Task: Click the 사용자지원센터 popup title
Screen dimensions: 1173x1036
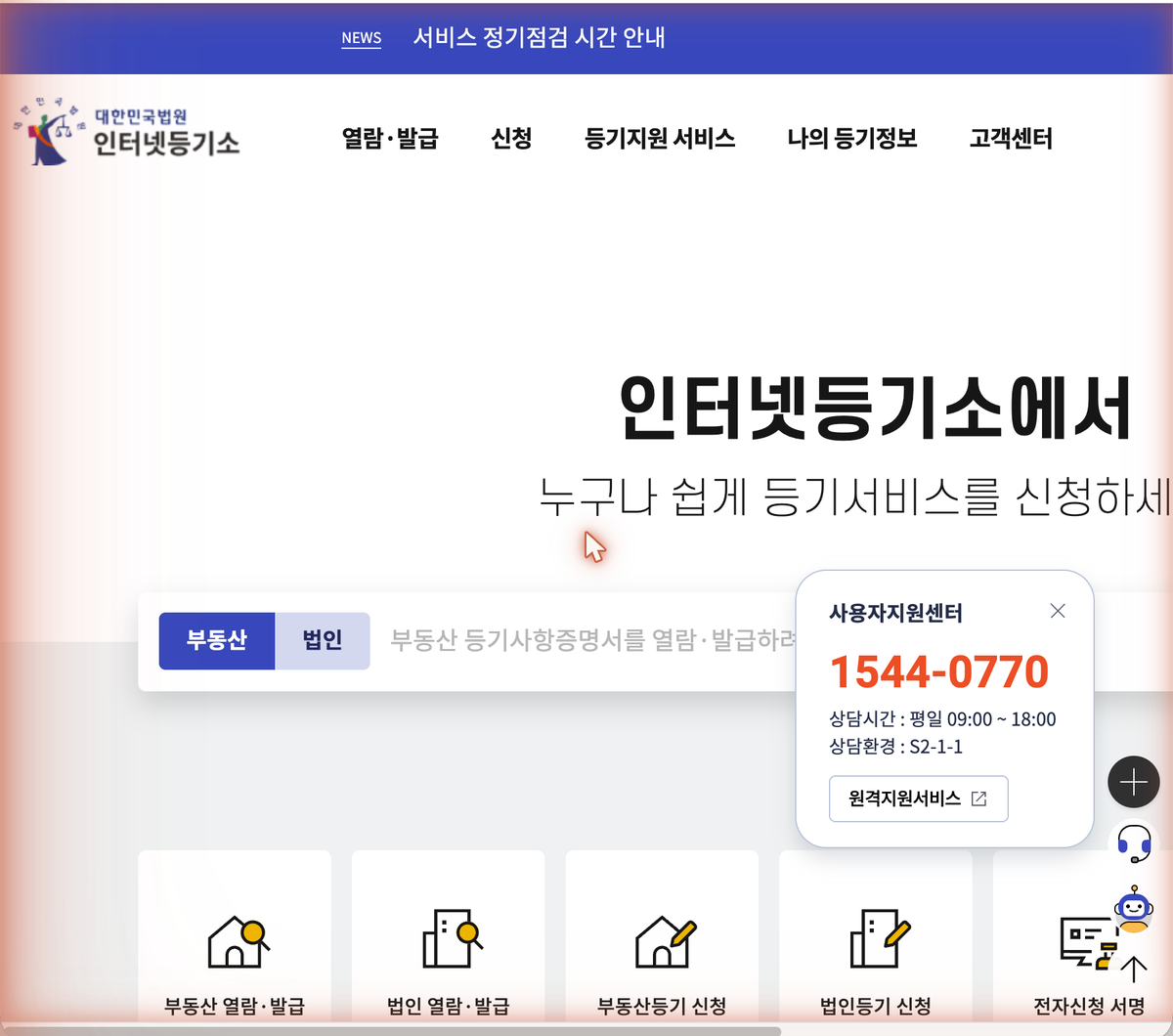Action: [x=895, y=614]
